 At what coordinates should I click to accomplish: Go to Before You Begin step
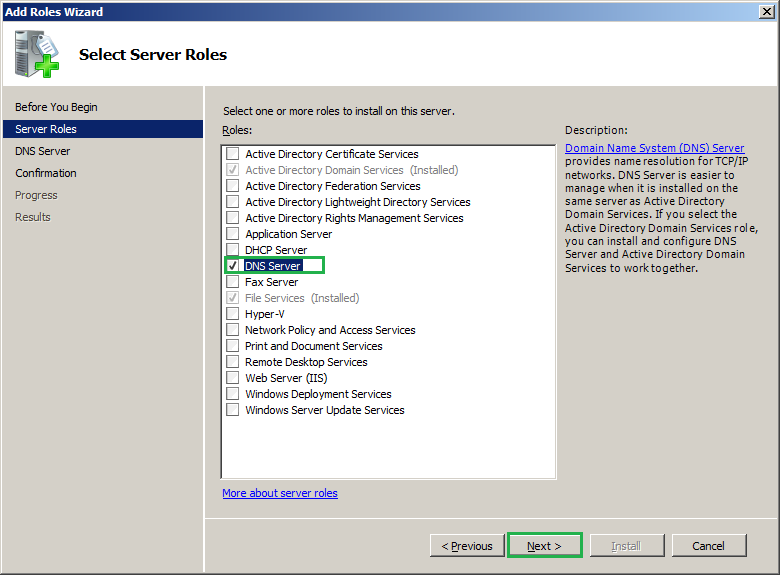coord(56,107)
